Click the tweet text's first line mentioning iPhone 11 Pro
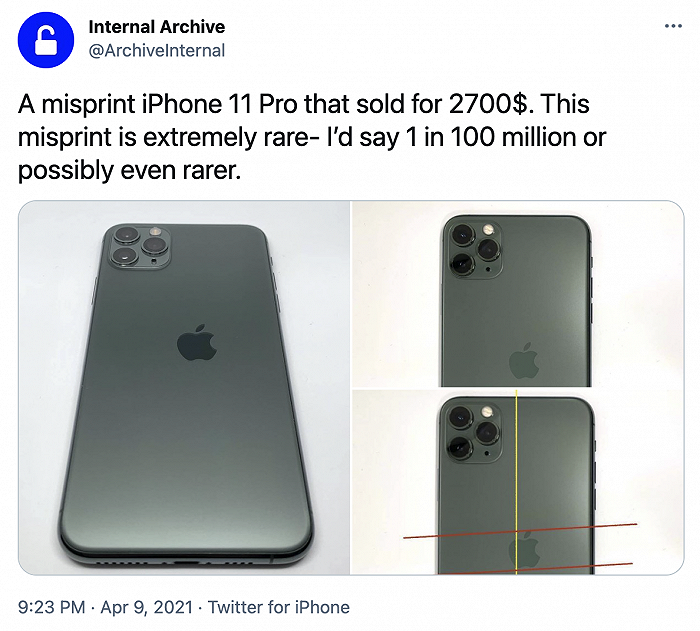 coord(304,104)
